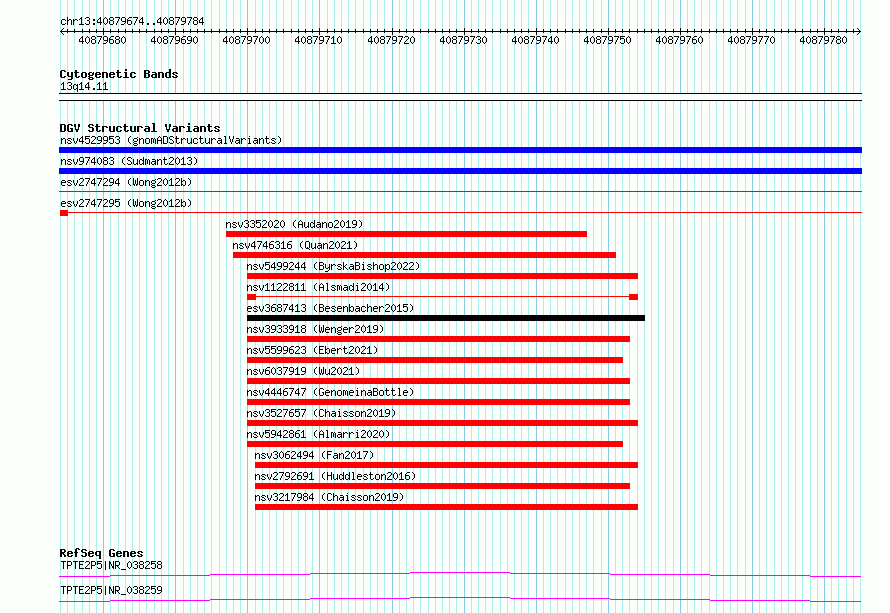This screenshot has width=890, height=613.
Task: Click the nsv3933918 Wenger2019 red bar
Action: (439, 339)
